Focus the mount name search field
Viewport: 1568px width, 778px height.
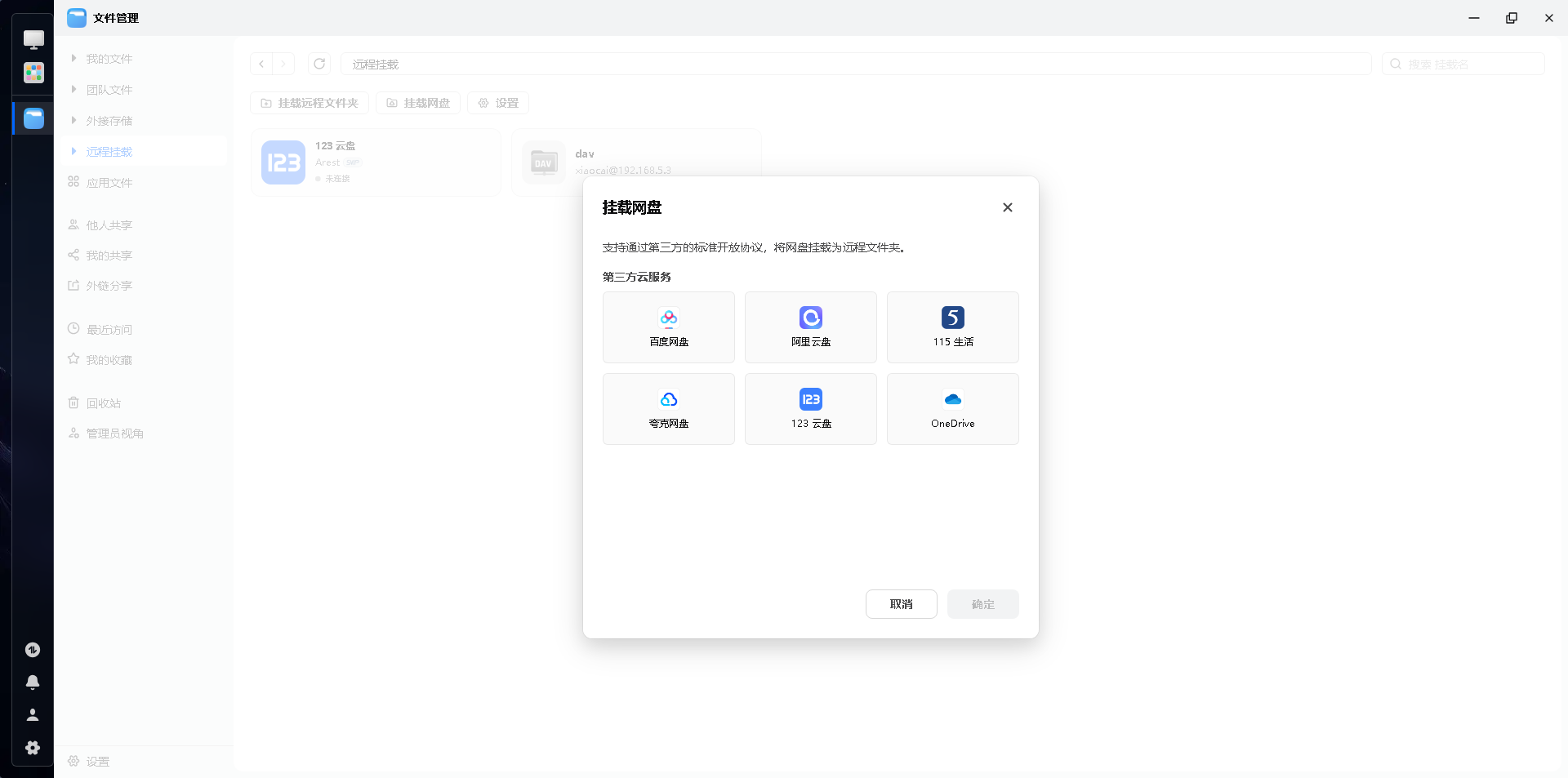tap(1463, 64)
